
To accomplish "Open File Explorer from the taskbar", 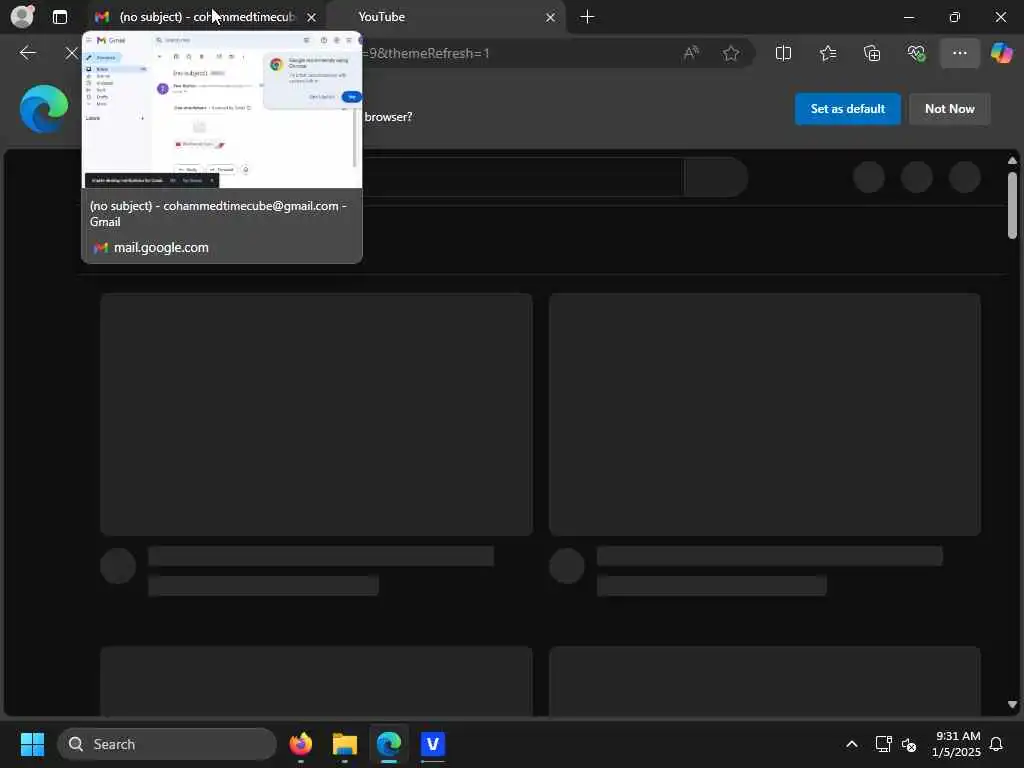I will 344,744.
